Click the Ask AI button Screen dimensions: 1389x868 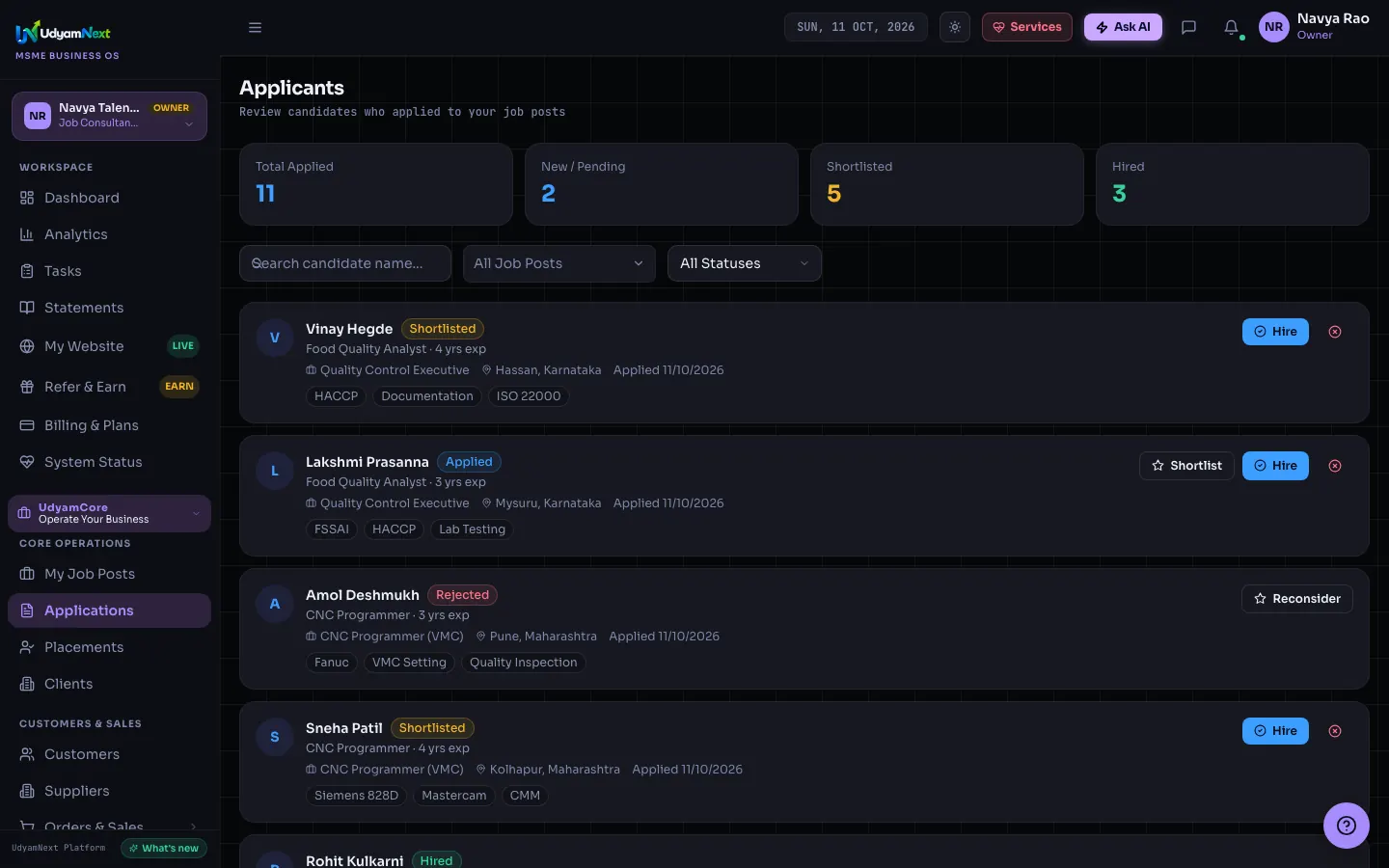click(1123, 27)
